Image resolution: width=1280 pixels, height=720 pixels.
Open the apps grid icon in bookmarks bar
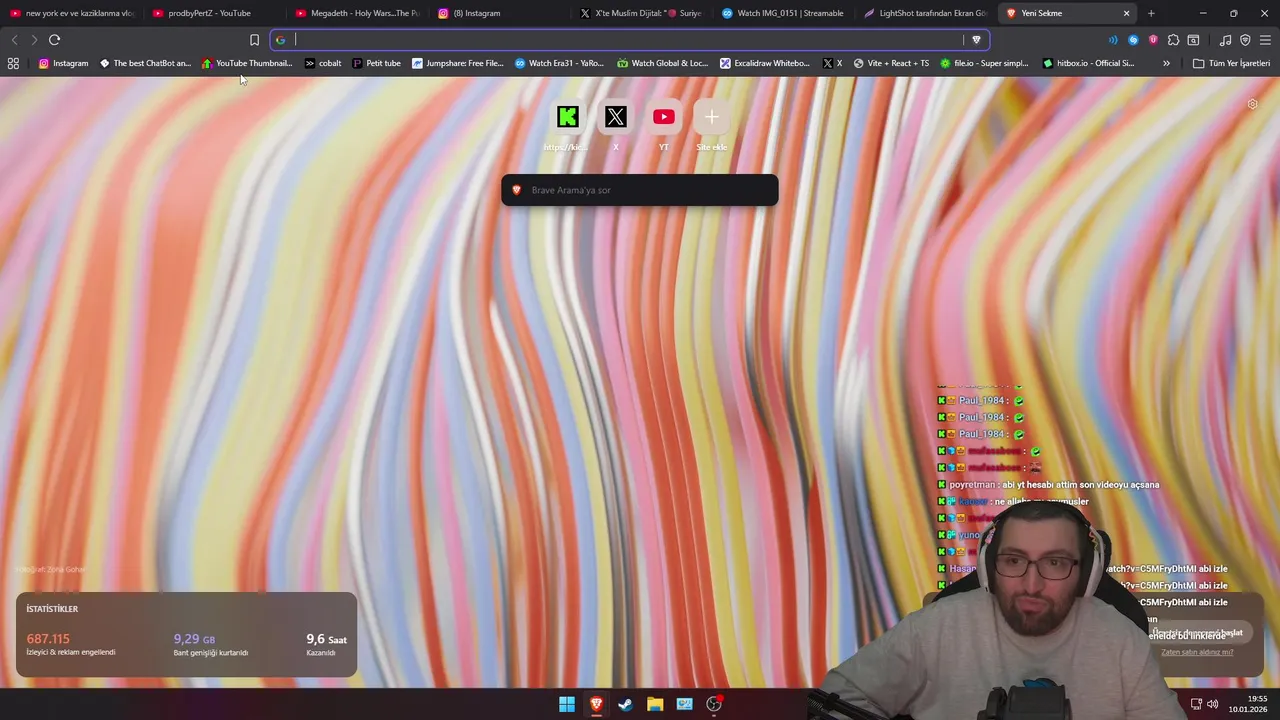pyautogui.click(x=13, y=63)
